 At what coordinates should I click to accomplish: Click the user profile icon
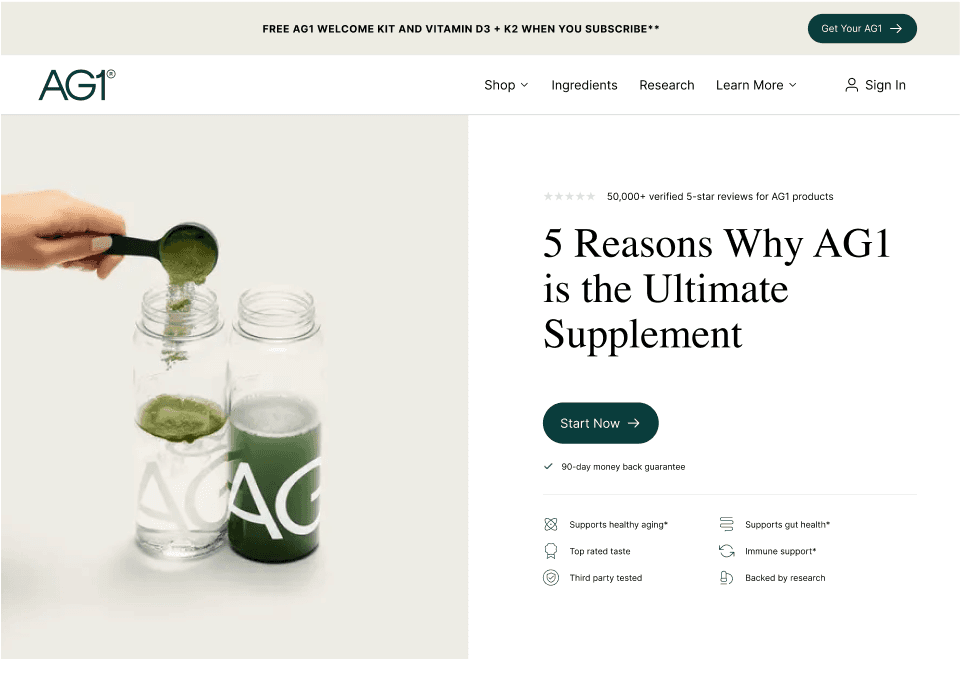click(851, 85)
